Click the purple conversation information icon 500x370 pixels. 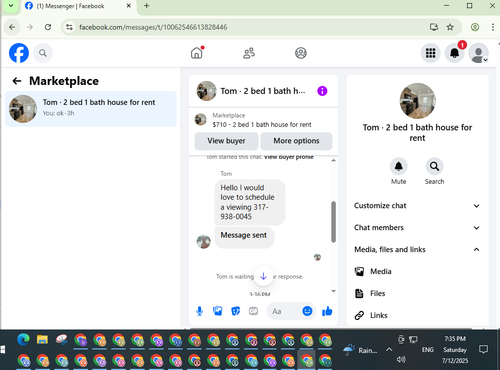tap(322, 91)
